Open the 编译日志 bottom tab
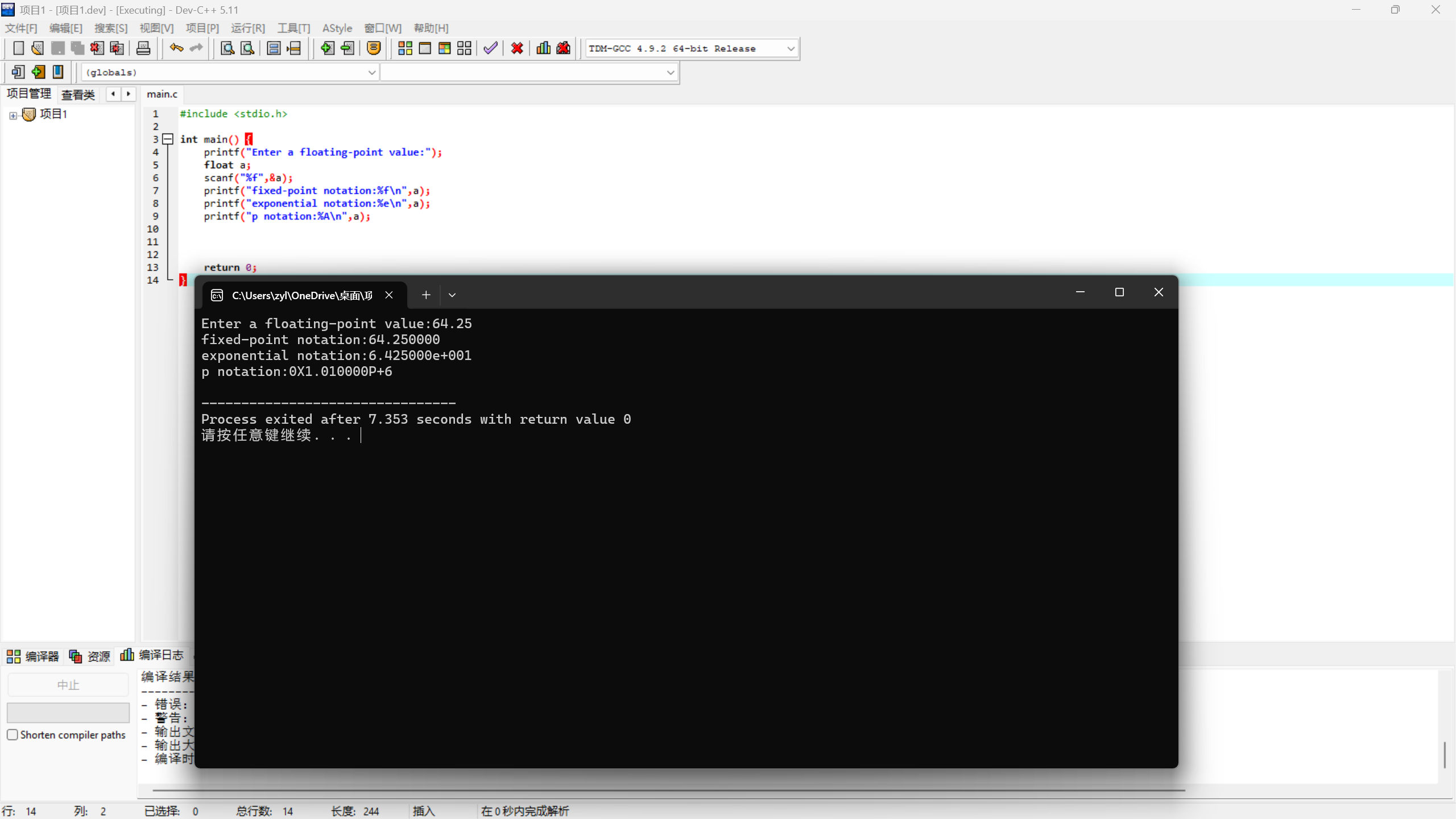Image resolution: width=1456 pixels, height=819 pixels. [152, 656]
